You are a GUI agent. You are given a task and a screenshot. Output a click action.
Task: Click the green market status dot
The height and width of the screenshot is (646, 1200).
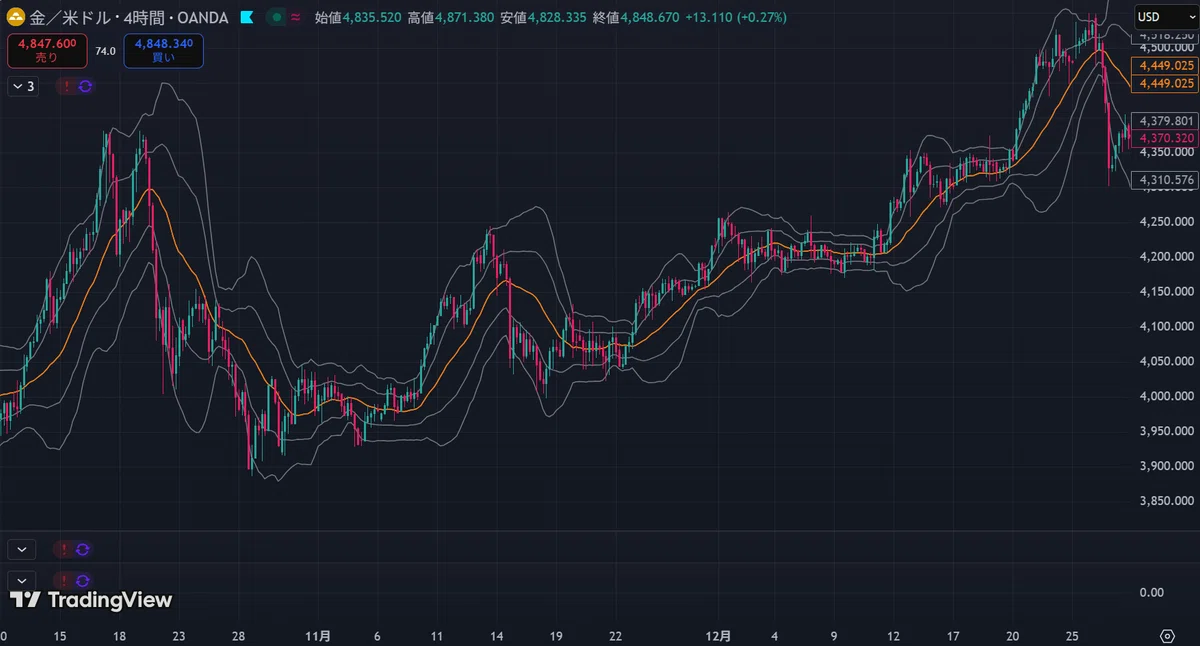276,17
